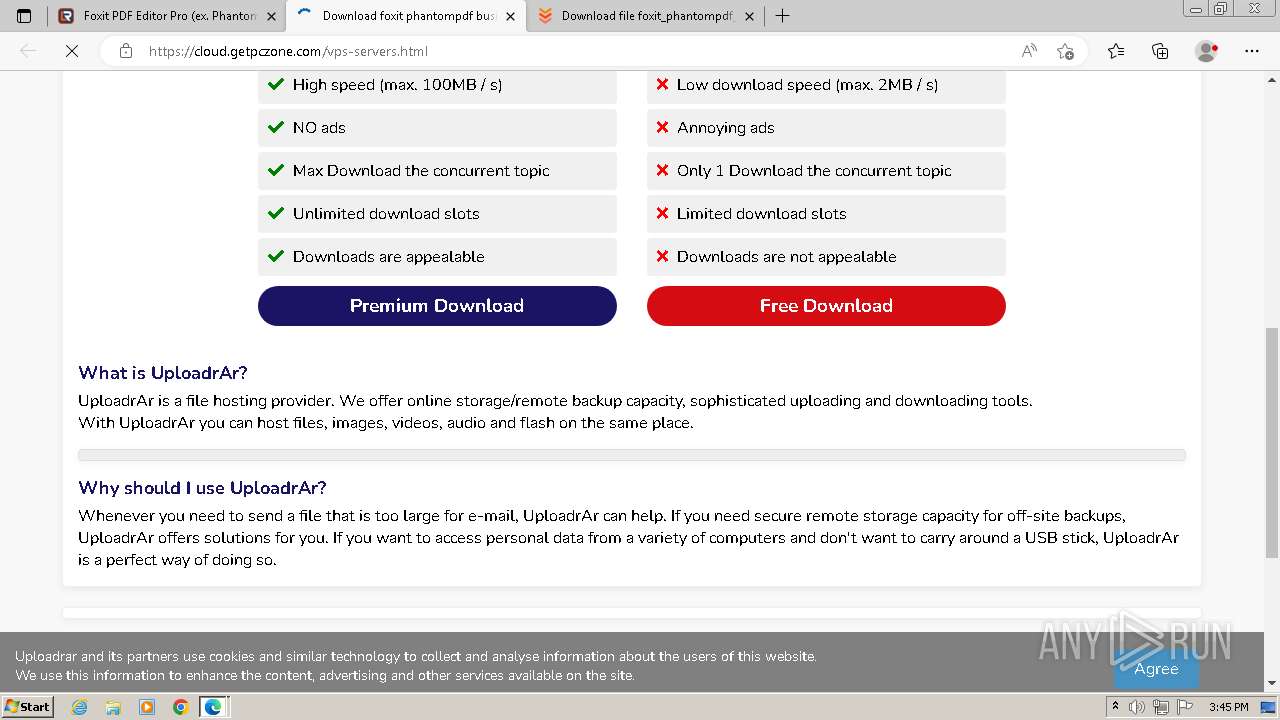Image resolution: width=1280 pixels, height=720 pixels.
Task: Select the 'Why should I use UploadrAr?' heading
Action: (203, 488)
